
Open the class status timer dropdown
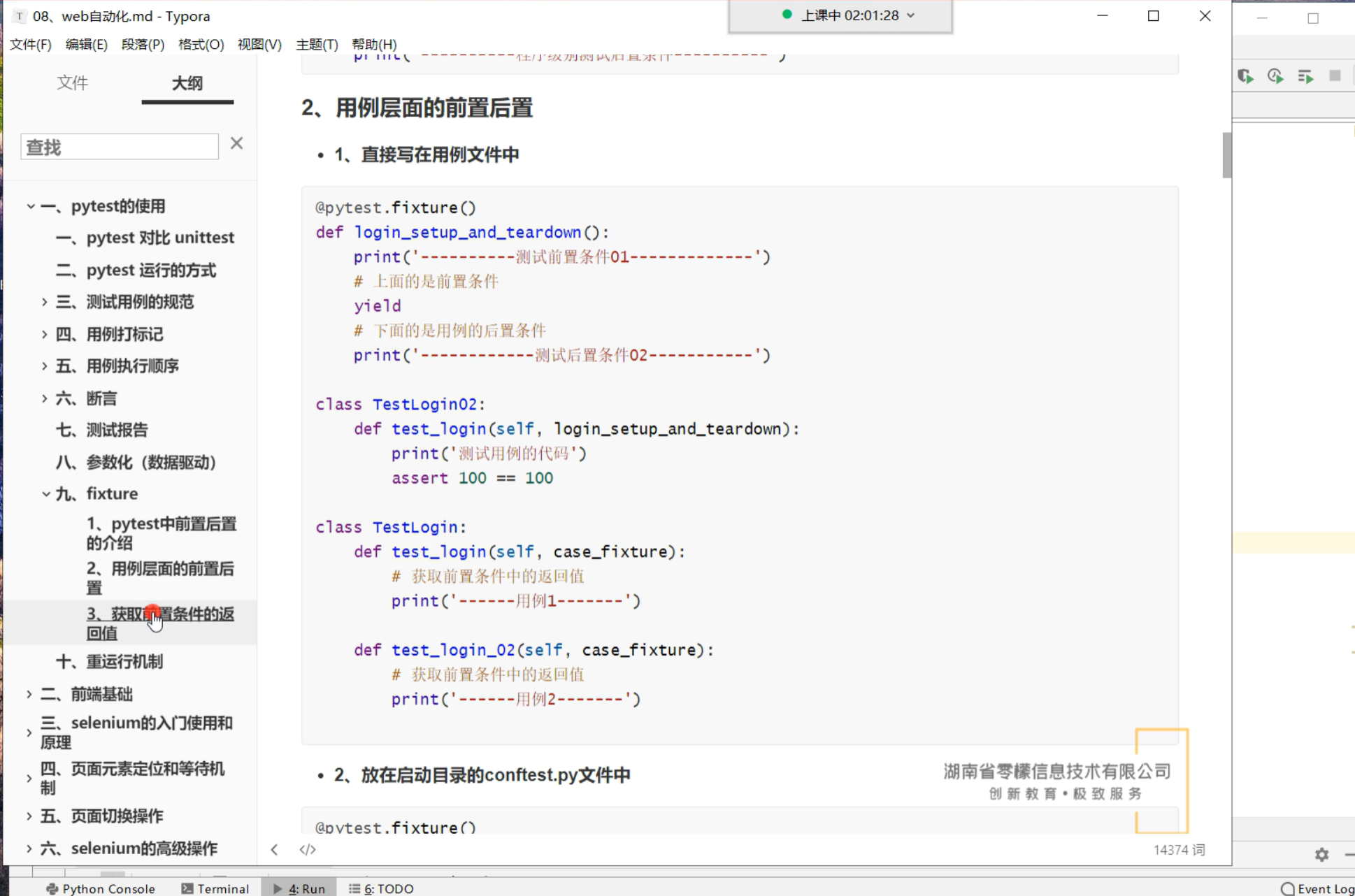point(910,15)
